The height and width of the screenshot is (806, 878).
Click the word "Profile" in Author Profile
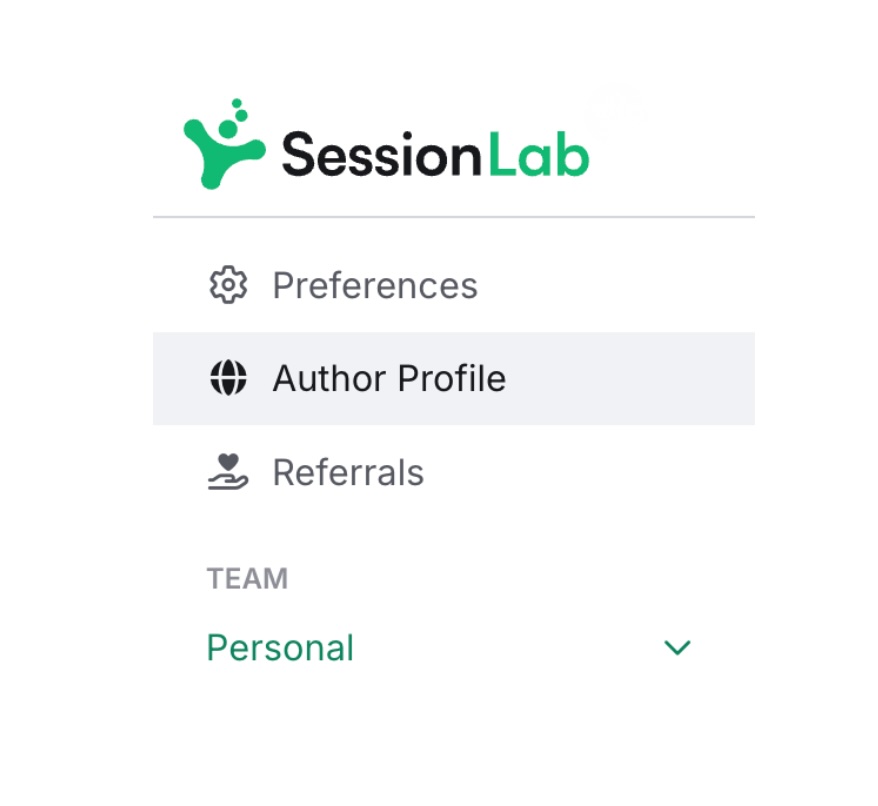click(x=452, y=379)
